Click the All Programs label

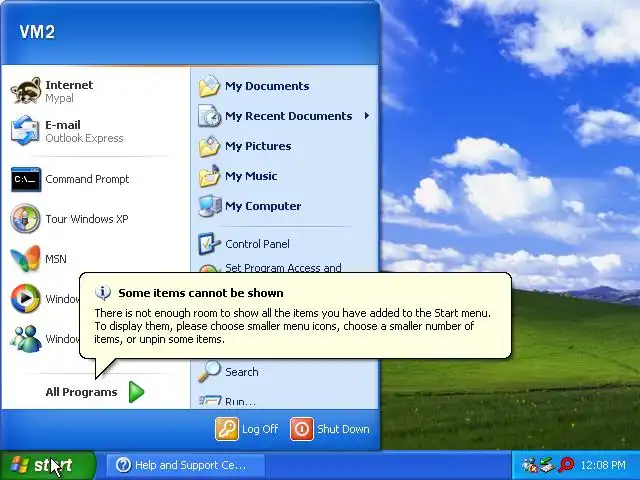tap(81, 392)
